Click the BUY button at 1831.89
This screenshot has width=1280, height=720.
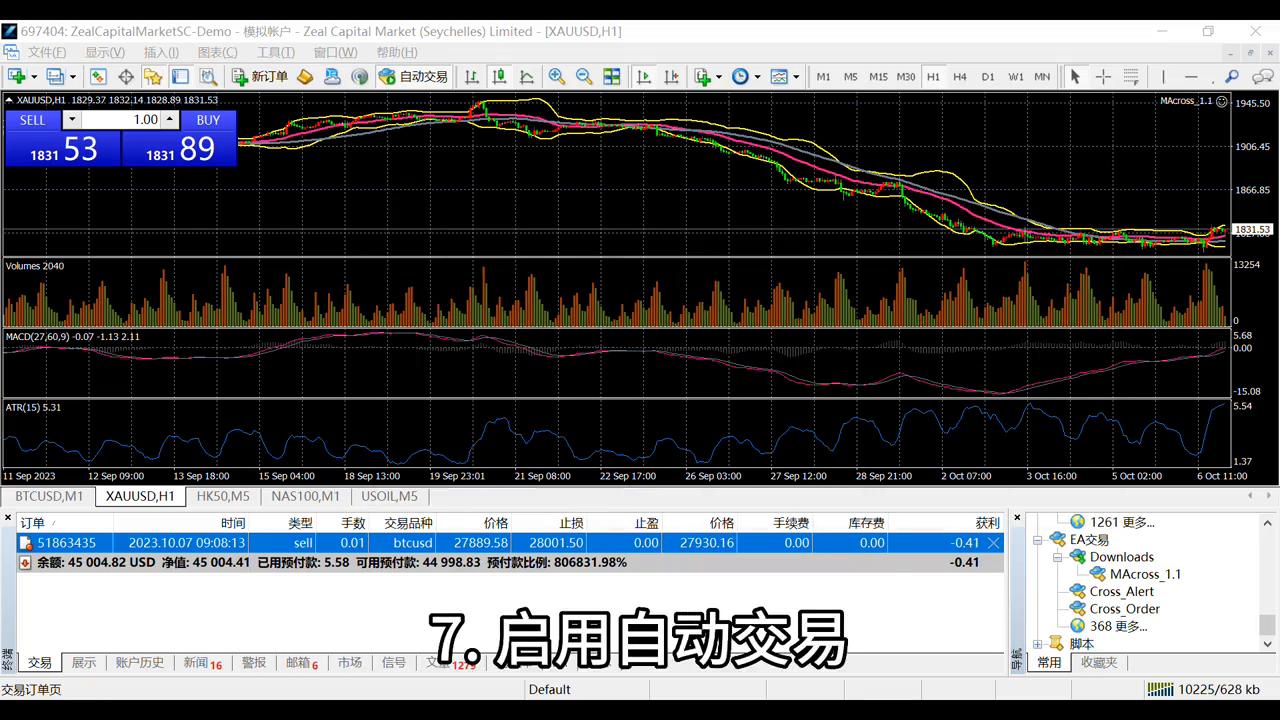pyautogui.click(x=178, y=148)
